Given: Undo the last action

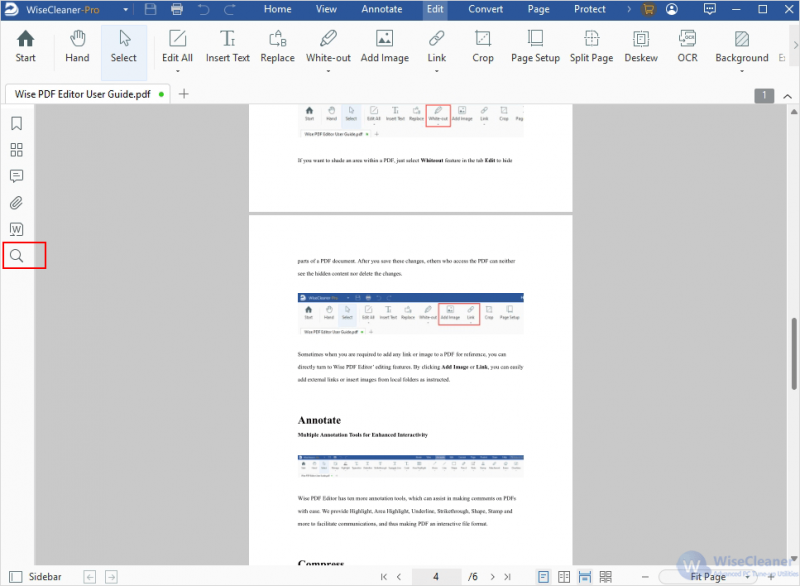Looking at the screenshot, I should click(204, 9).
